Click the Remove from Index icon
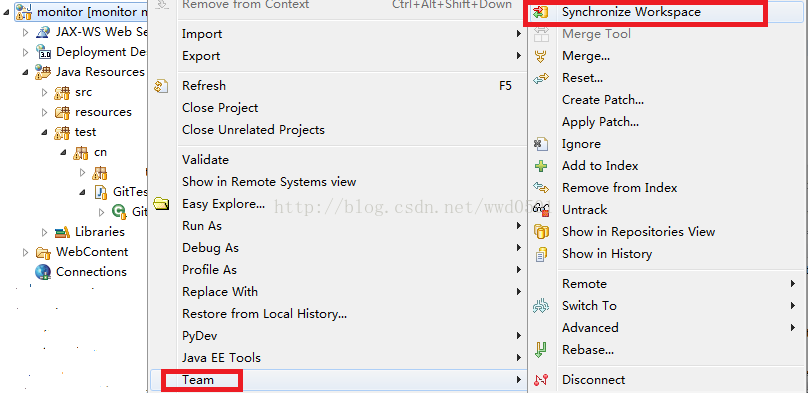Image resolution: width=808 pixels, height=393 pixels. click(x=541, y=188)
